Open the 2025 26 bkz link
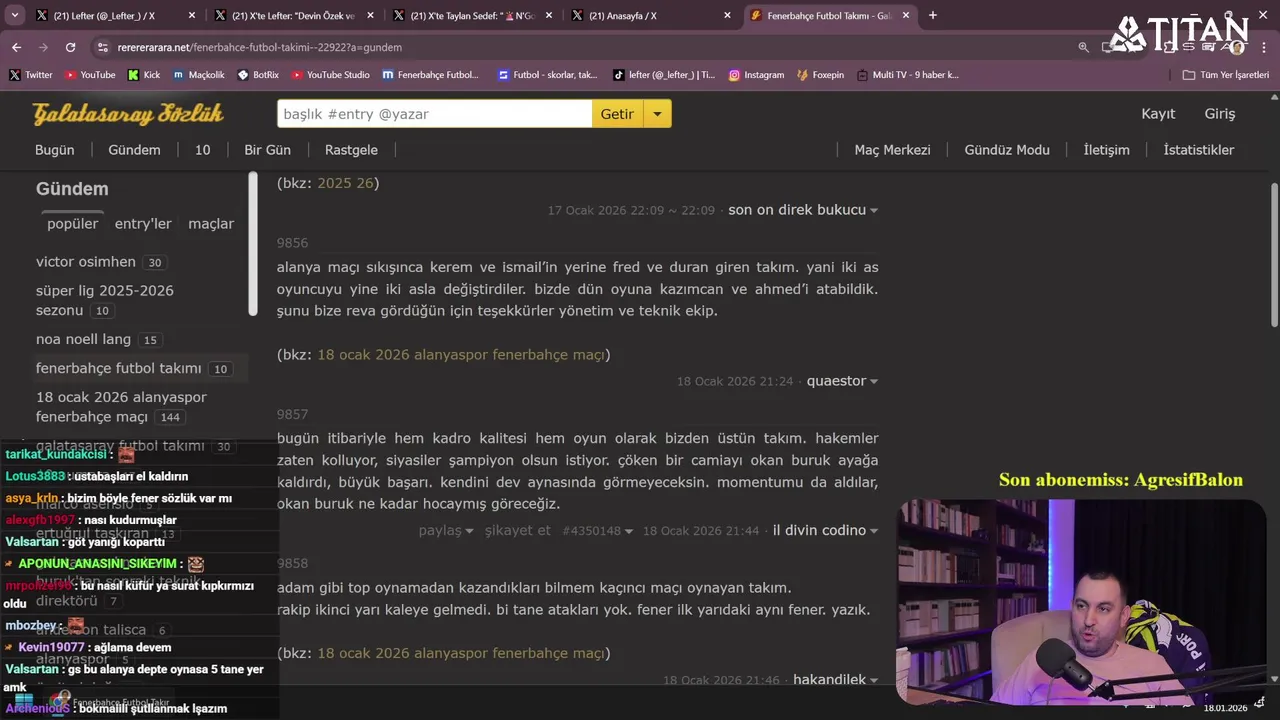The image size is (1280, 720). (x=345, y=183)
